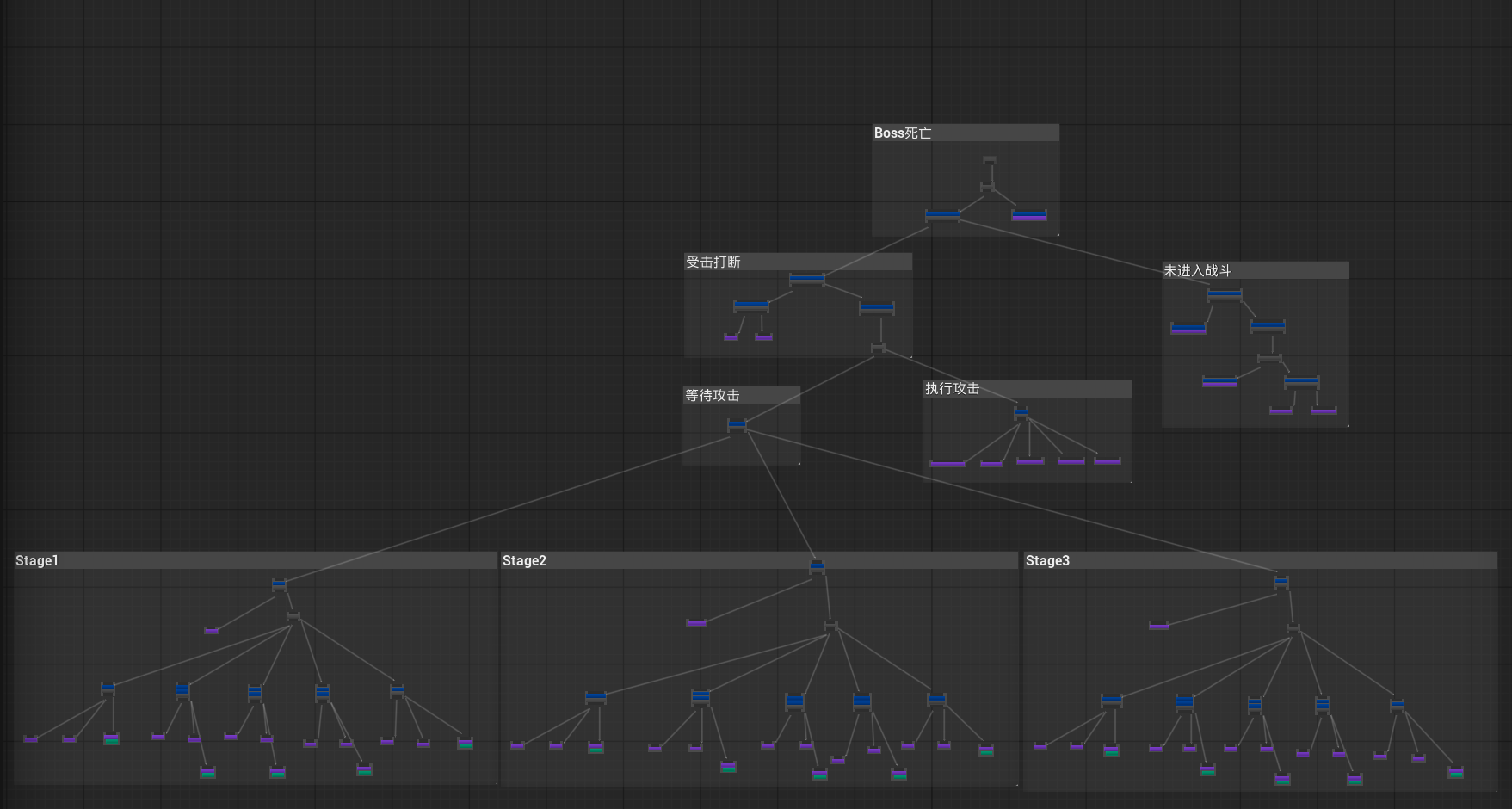1512x809 pixels.
Task: Select the topmost blue node in Stage2 group
Action: [817, 566]
